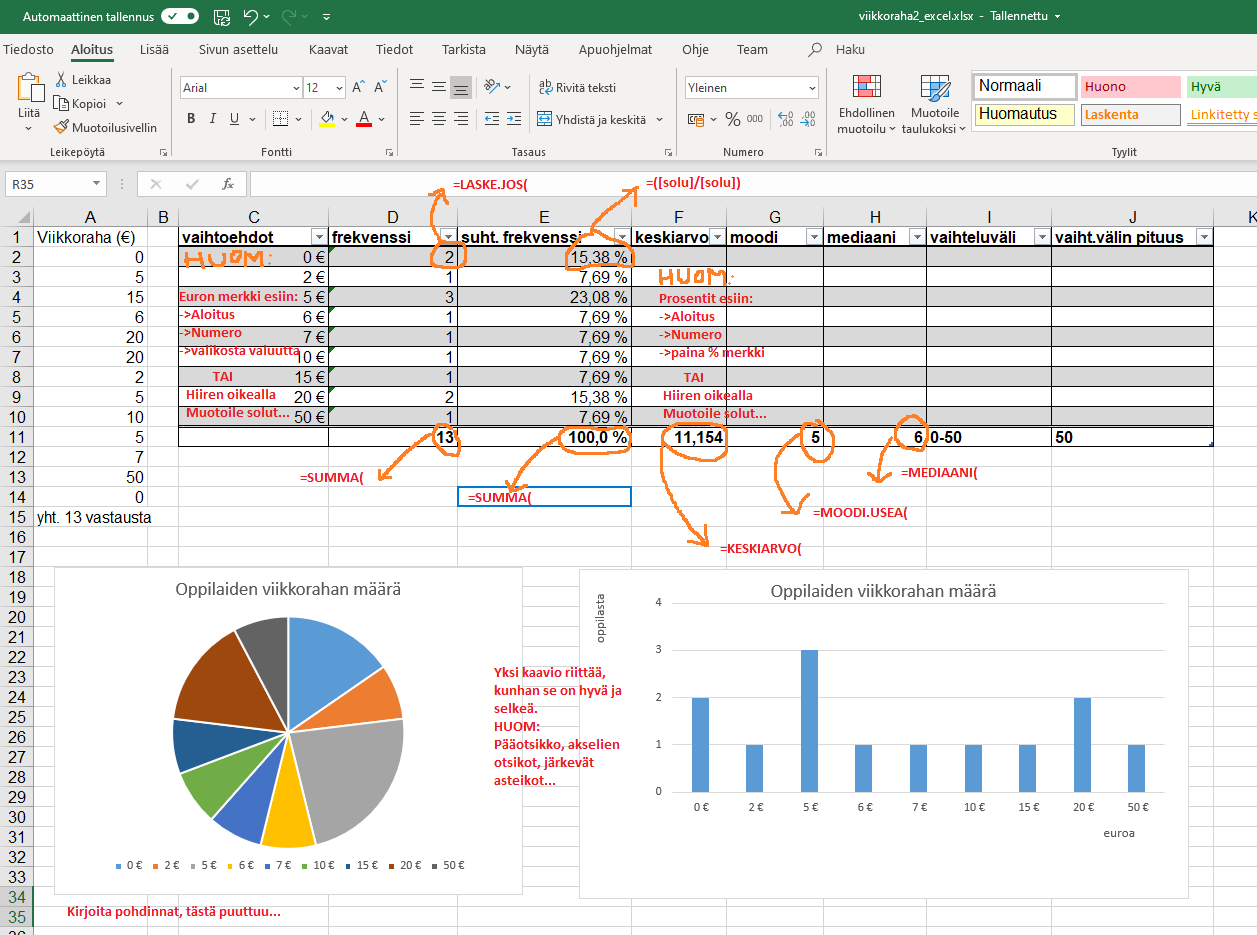Click the Leikkaa scissors icon
Screen dimensions: 1257x935
[x=62, y=80]
